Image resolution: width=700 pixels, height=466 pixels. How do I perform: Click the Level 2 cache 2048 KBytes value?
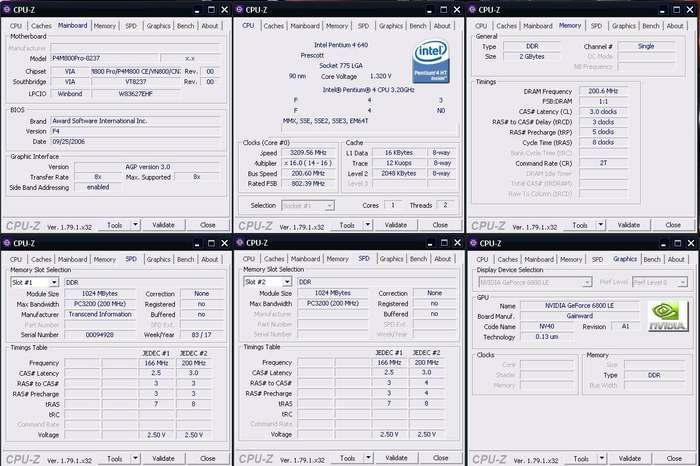coord(399,173)
